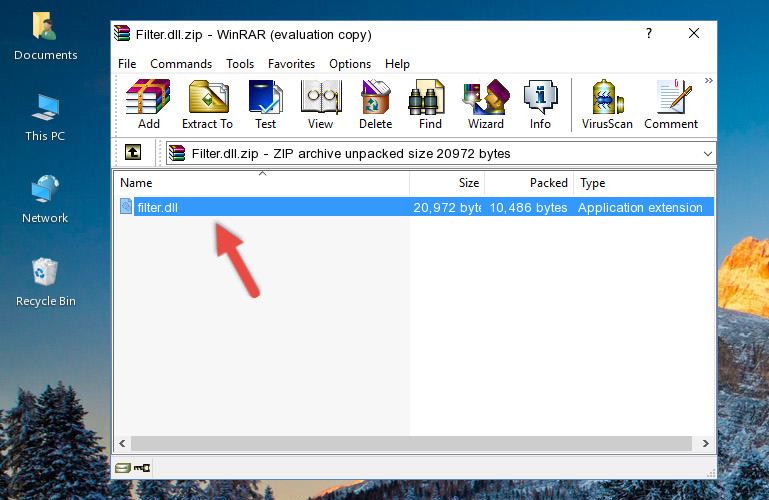Image resolution: width=769 pixels, height=500 pixels.
Task: Open the Find binoculars tool
Action: tap(430, 104)
